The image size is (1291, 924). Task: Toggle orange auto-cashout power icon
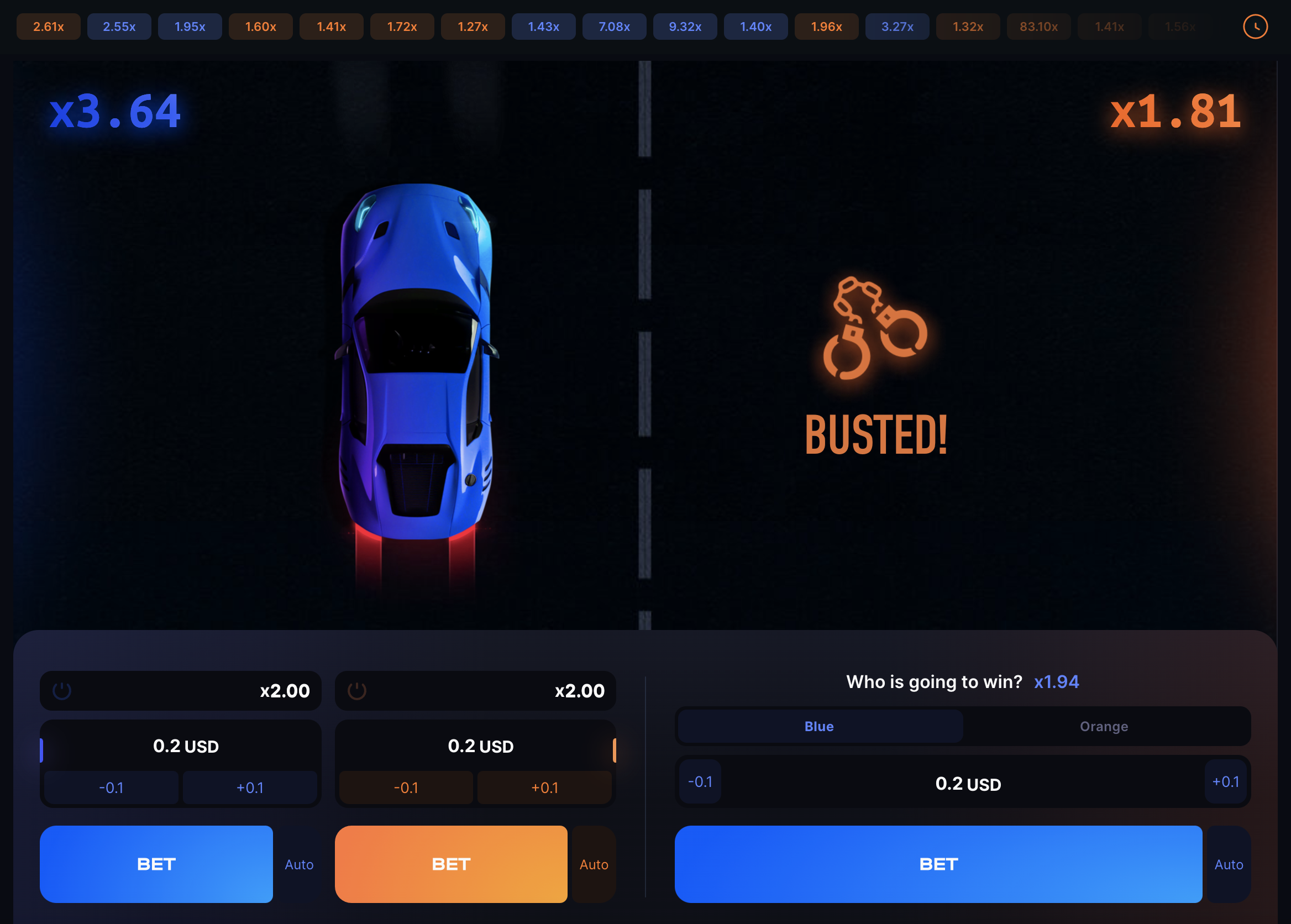(x=357, y=691)
